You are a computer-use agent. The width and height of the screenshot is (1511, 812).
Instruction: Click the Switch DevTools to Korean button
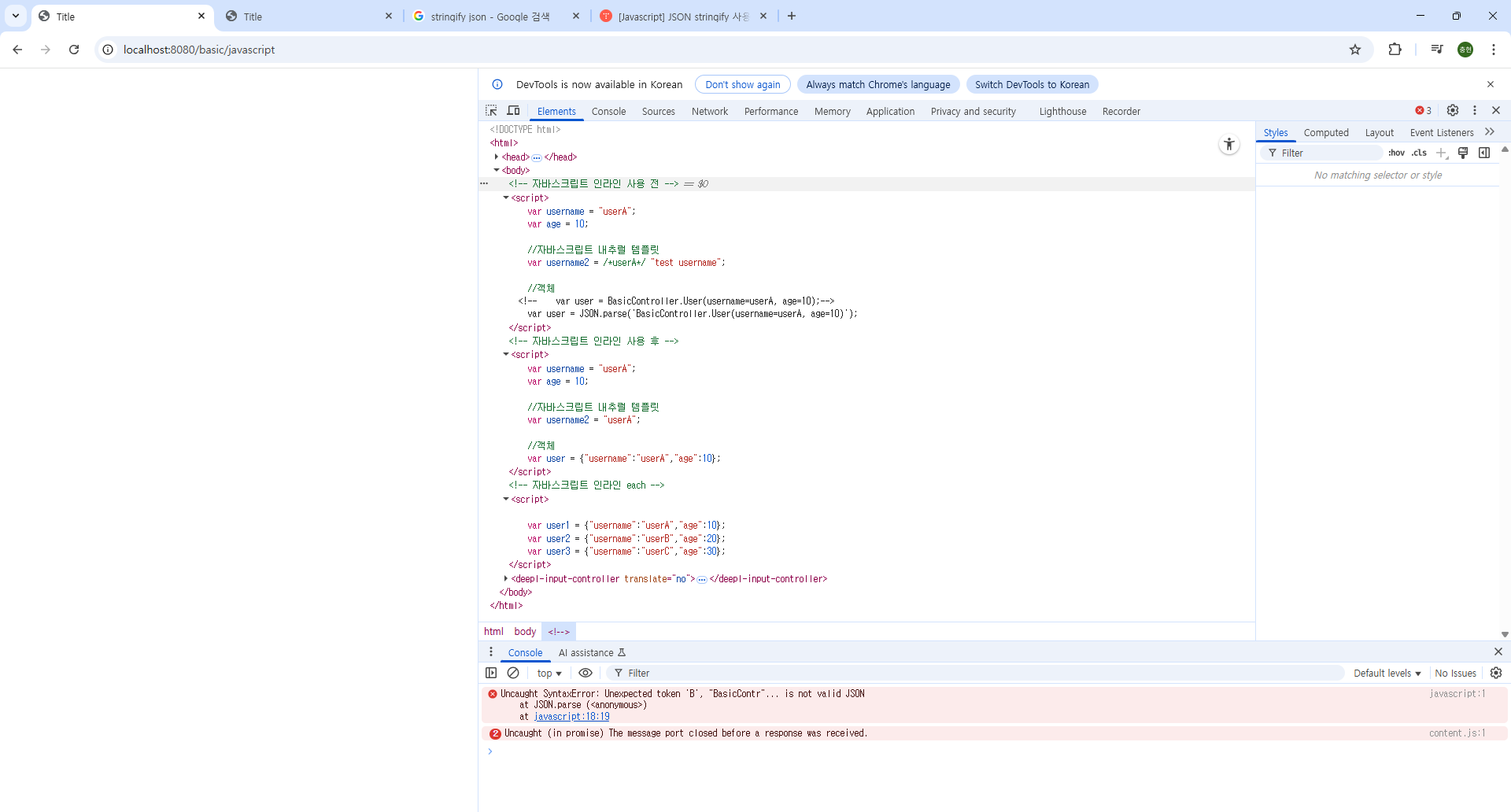point(1032,85)
